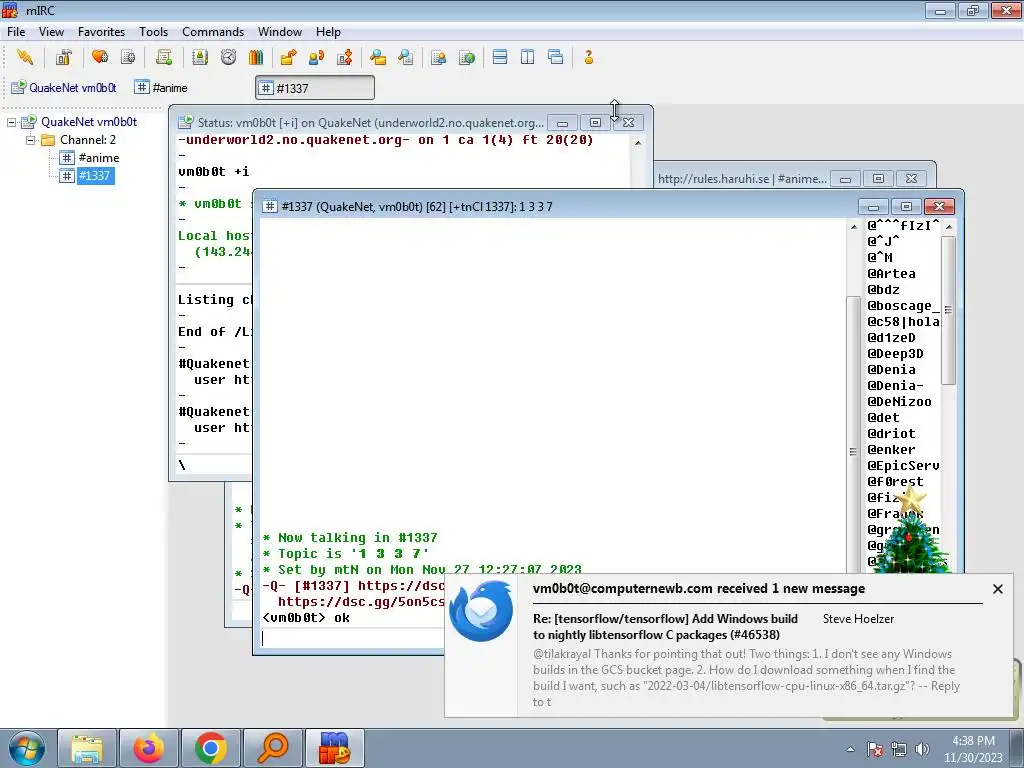The image size is (1024, 768).
Task: Open DCC Options toolbar icon
Action: click(345, 57)
